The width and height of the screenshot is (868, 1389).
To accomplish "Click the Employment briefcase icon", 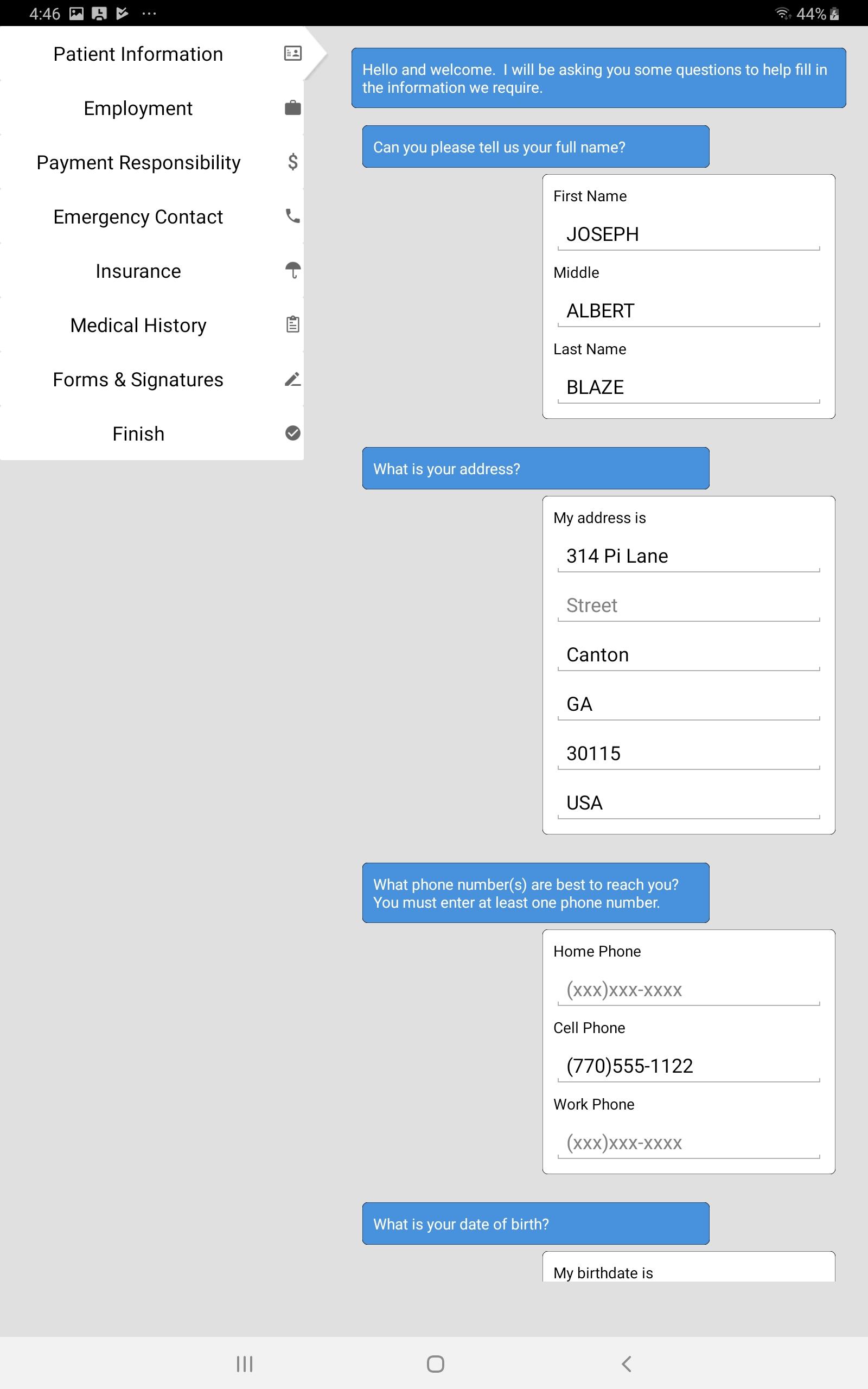I will pos(293,108).
